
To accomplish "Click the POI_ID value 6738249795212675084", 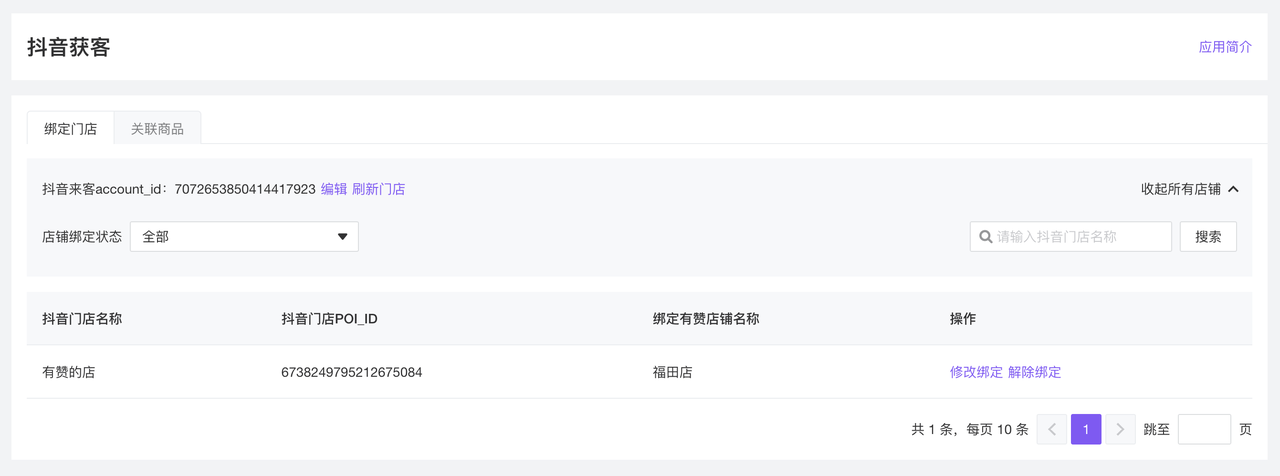I will point(352,372).
